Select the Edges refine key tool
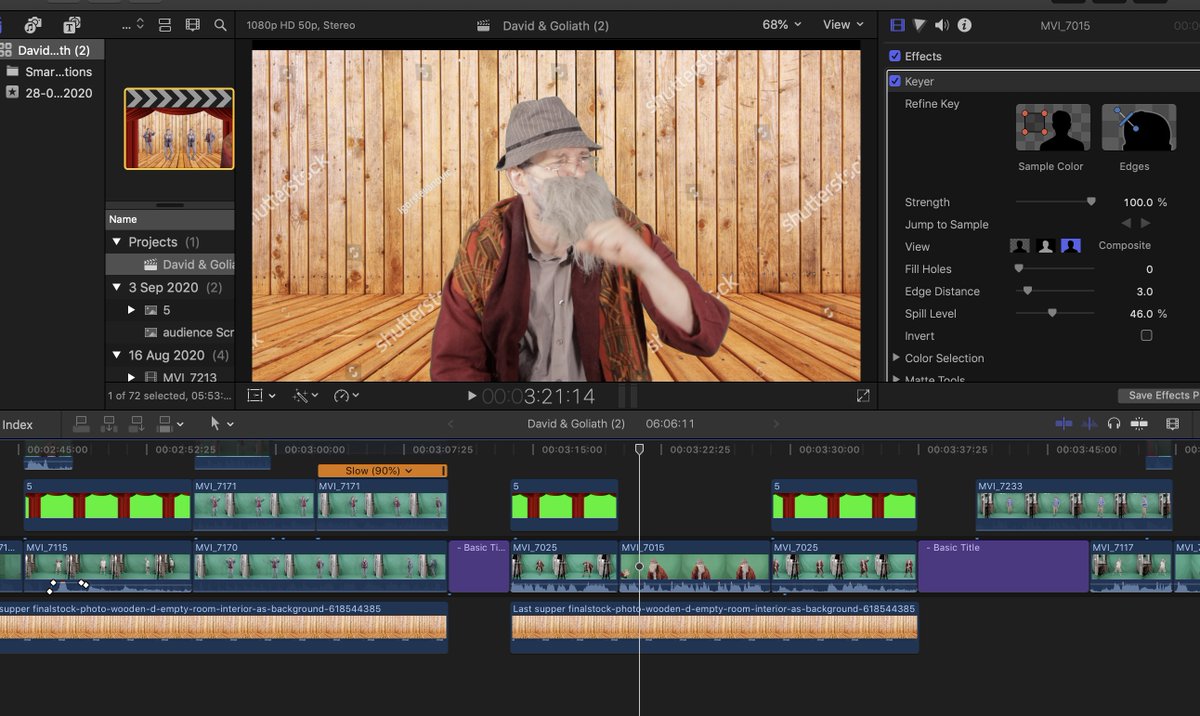 coord(1138,127)
